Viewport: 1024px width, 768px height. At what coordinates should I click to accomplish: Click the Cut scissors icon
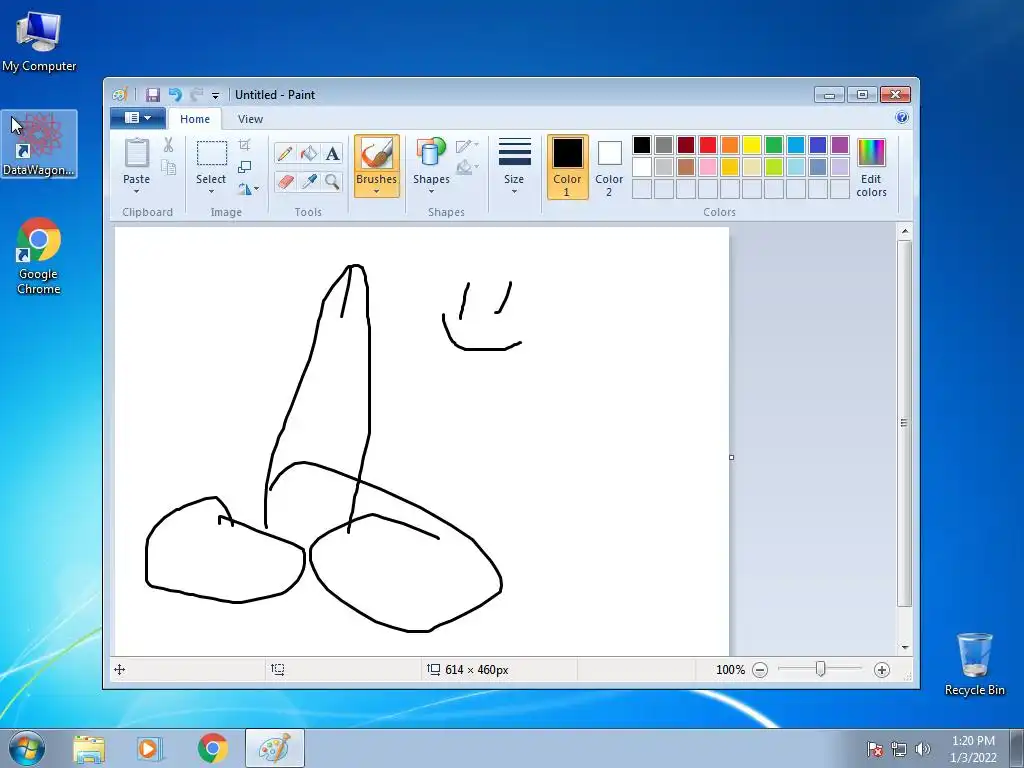[168, 144]
